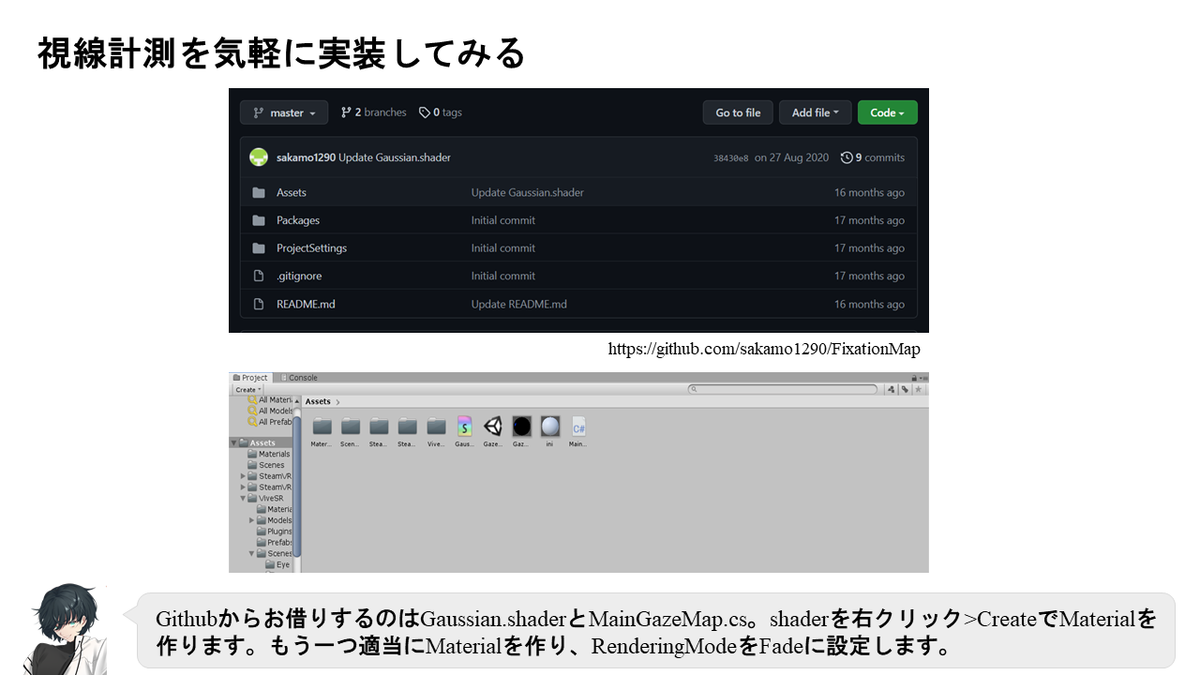
Task: Switch to the Project tab
Action: [x=250, y=378]
